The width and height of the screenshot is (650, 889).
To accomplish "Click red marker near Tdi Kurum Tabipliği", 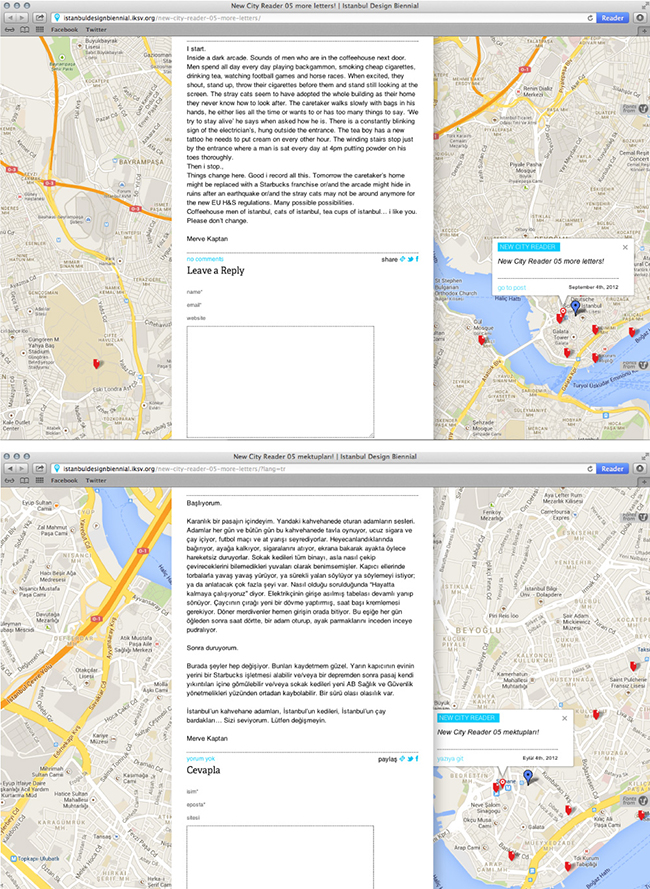I will (x=568, y=867).
